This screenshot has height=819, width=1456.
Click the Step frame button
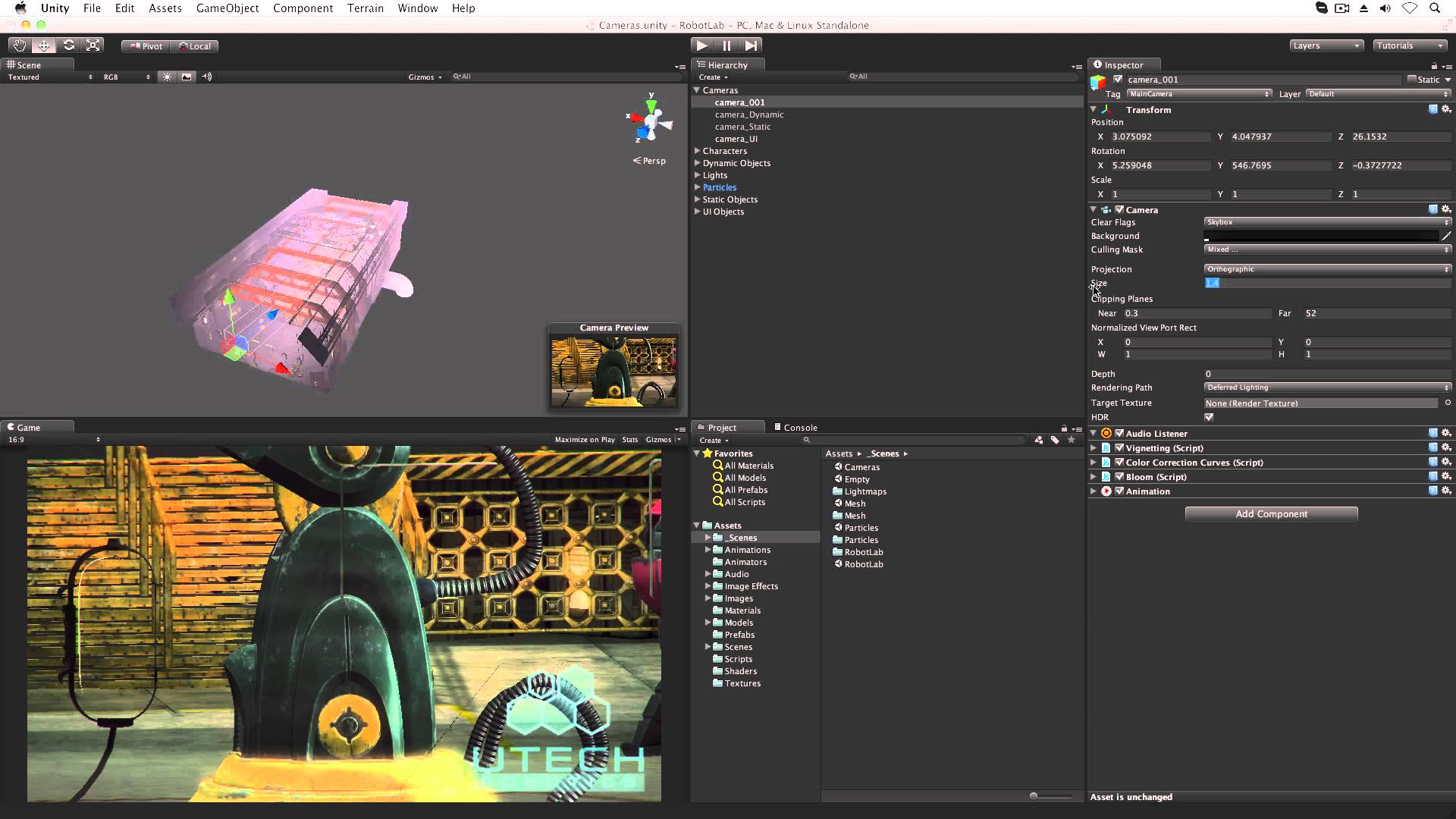click(x=751, y=45)
